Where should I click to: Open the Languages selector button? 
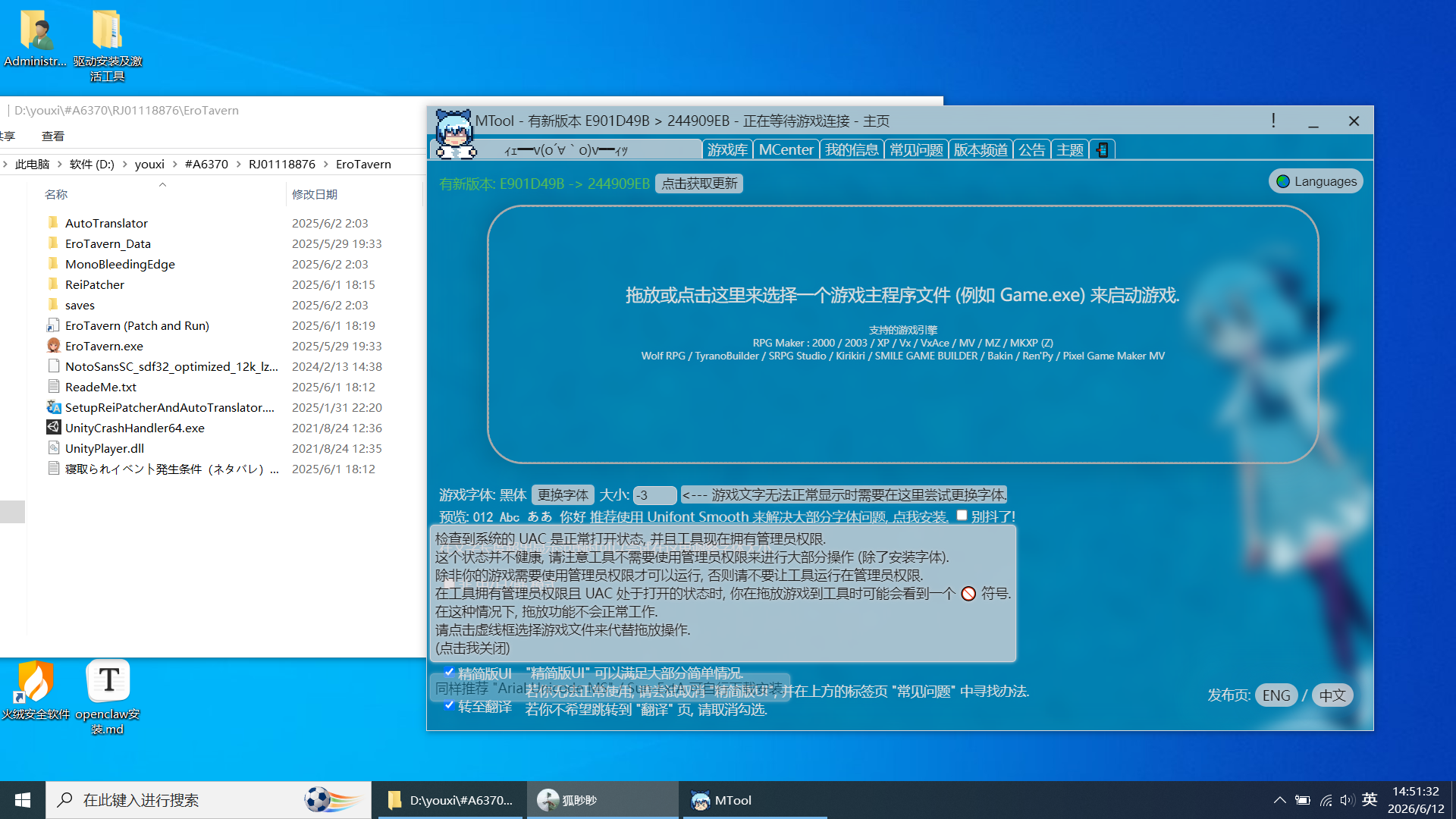(1316, 181)
